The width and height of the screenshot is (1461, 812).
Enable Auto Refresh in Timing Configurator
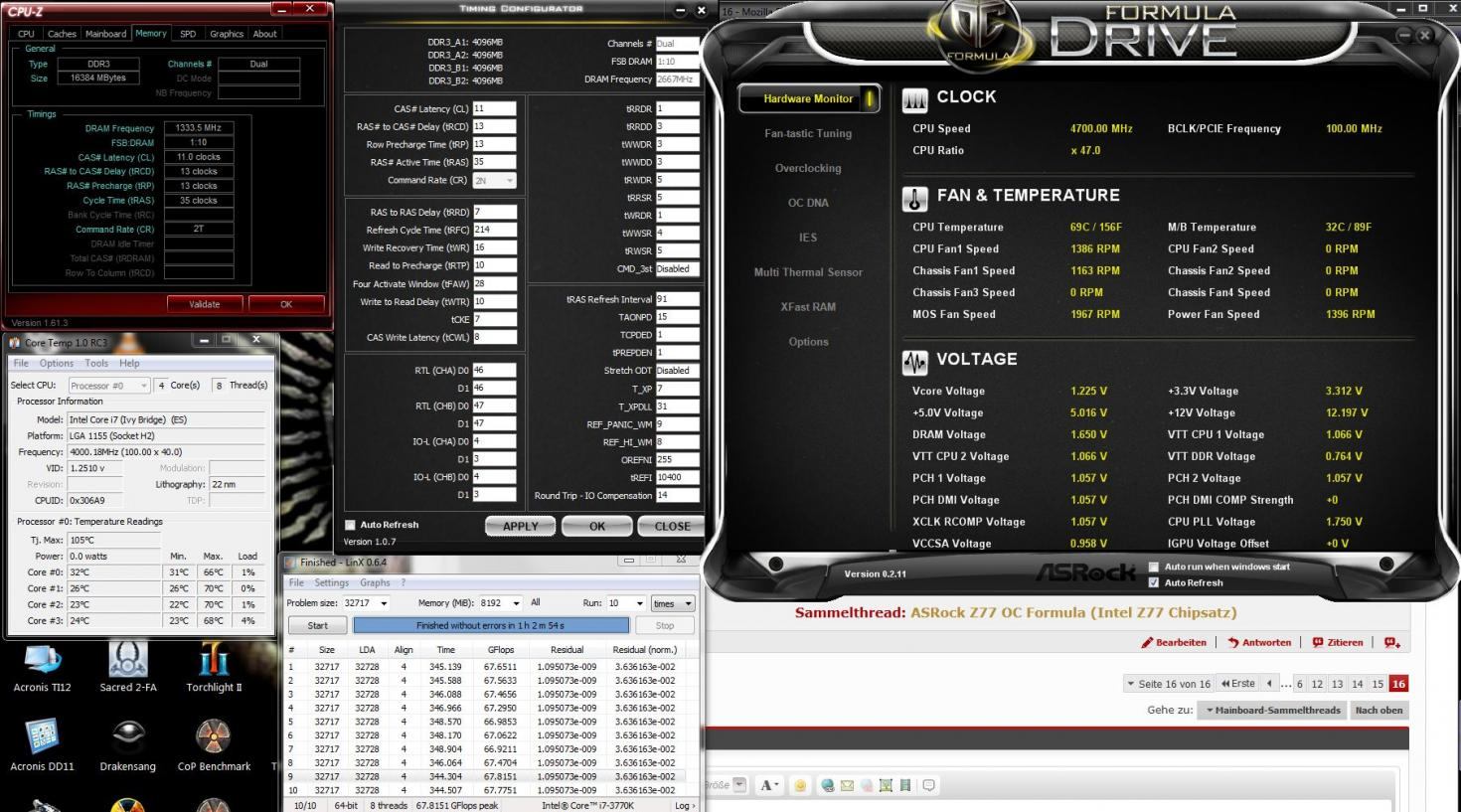pyautogui.click(x=350, y=525)
